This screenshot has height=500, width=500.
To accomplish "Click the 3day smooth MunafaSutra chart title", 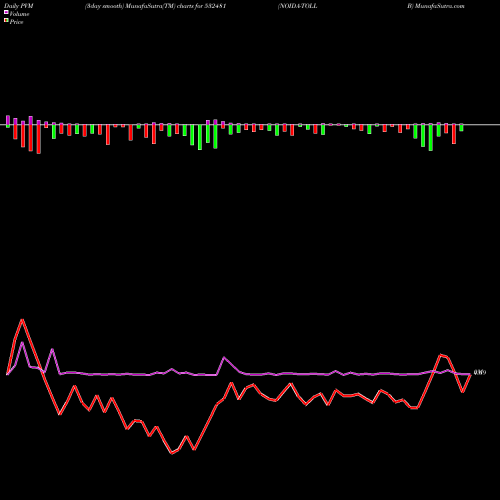I will tap(156, 6).
